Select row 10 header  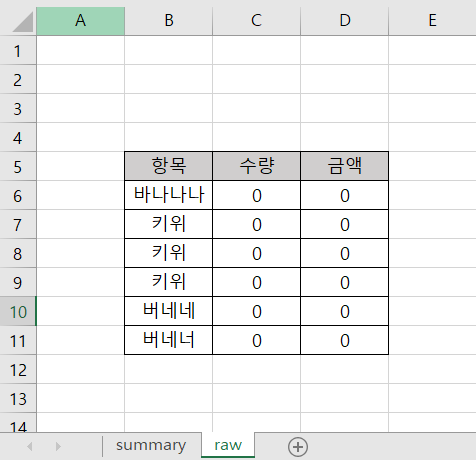pos(18,311)
